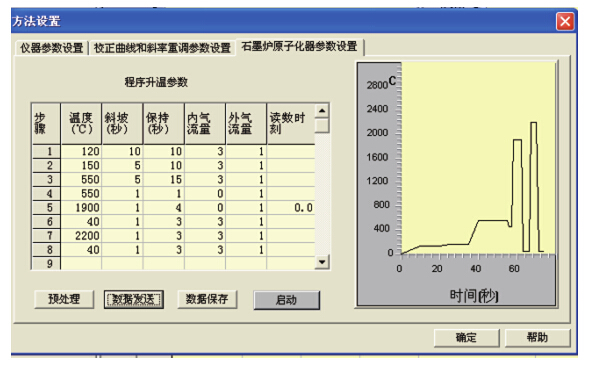Click the table scrollbar down arrow
This screenshot has height=366, width=589.
[x=322, y=262]
